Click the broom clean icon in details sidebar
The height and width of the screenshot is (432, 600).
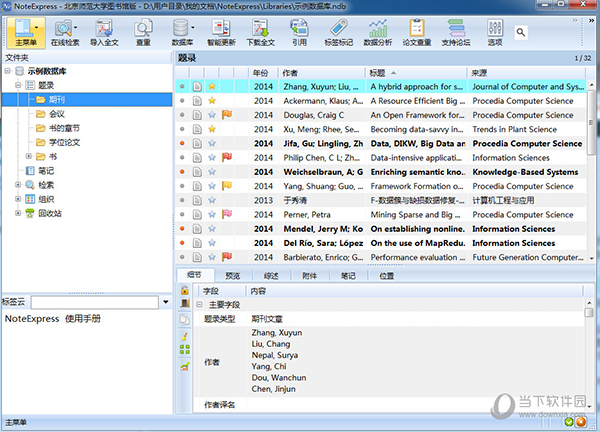tap(185, 336)
